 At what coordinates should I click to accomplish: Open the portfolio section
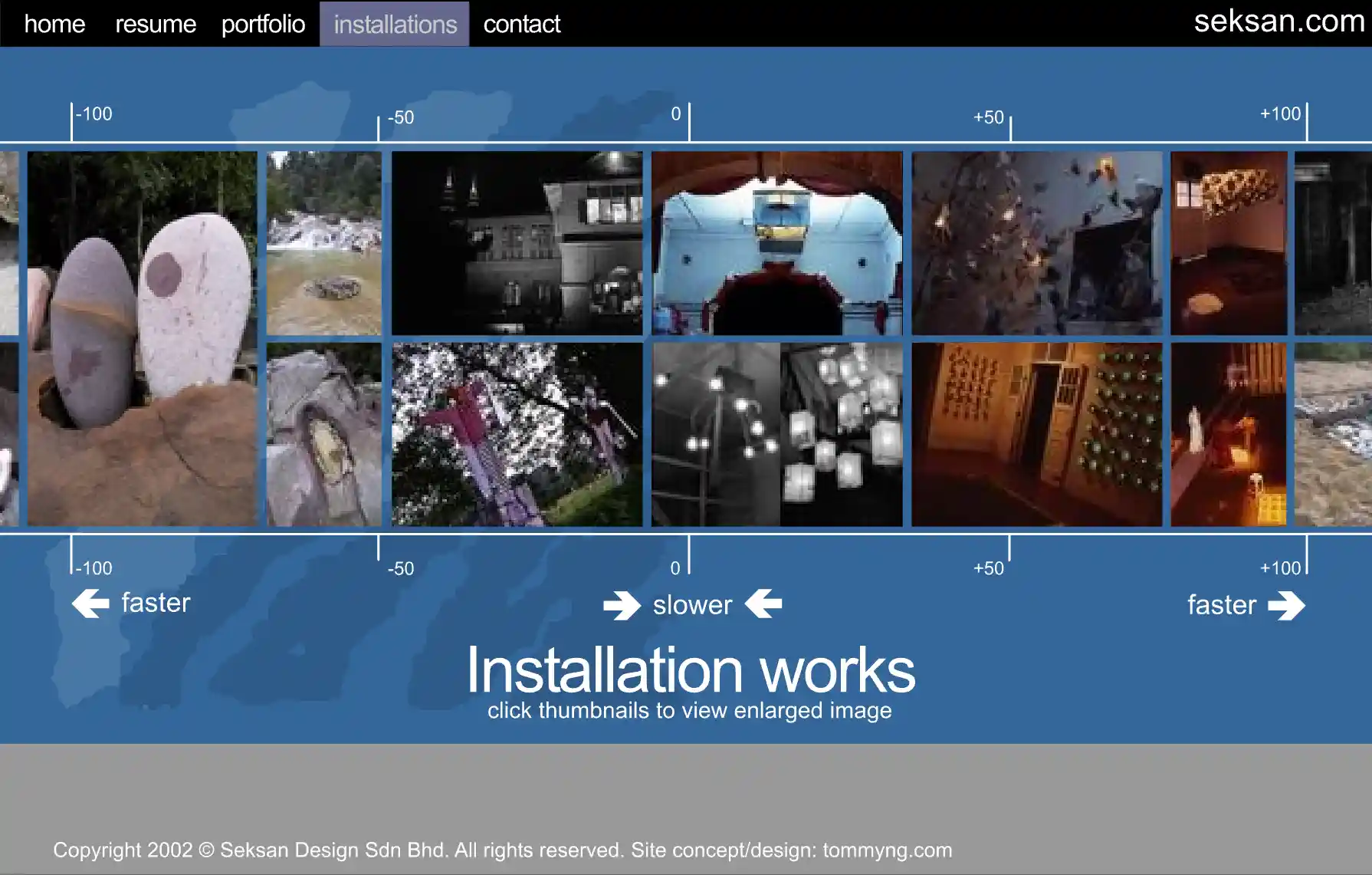263,24
